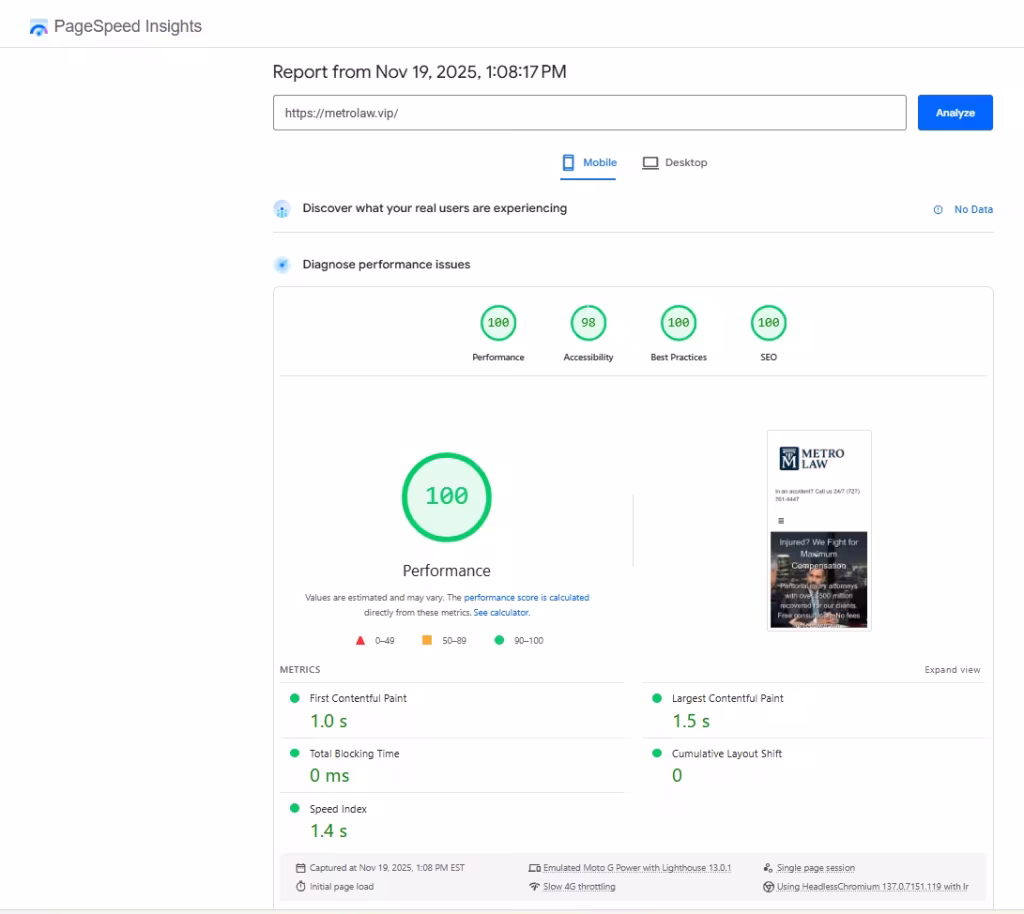The image size is (1024, 914).
Task: Click the No Data info icon
Action: [938, 210]
